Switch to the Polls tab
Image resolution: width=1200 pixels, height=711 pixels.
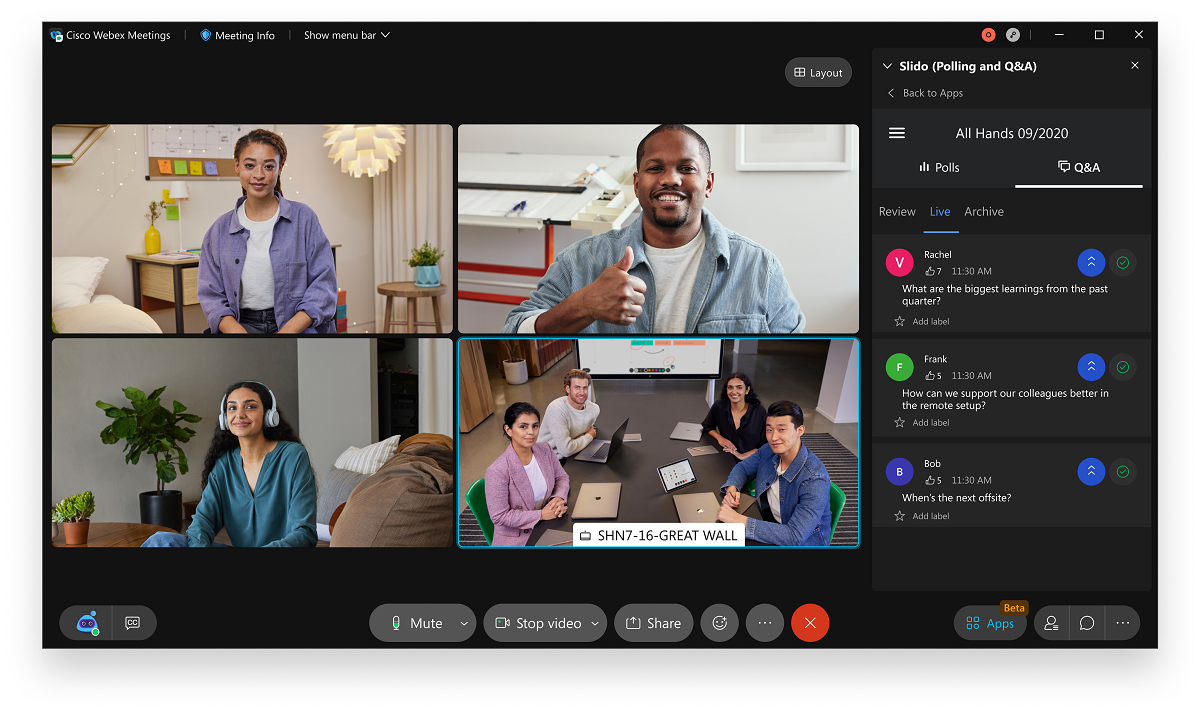click(x=939, y=167)
